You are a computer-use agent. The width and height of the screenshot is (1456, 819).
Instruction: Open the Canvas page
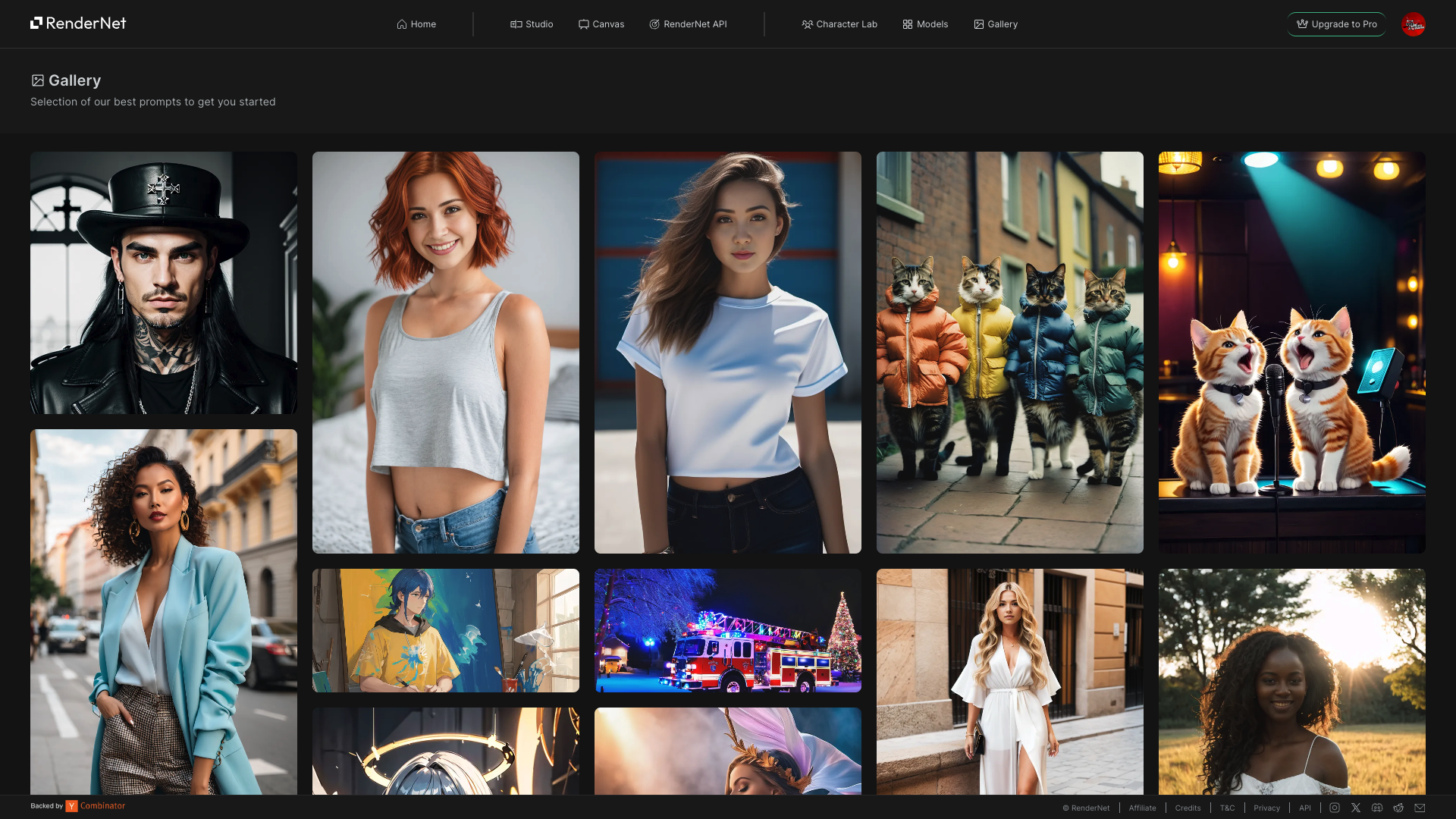coord(601,24)
